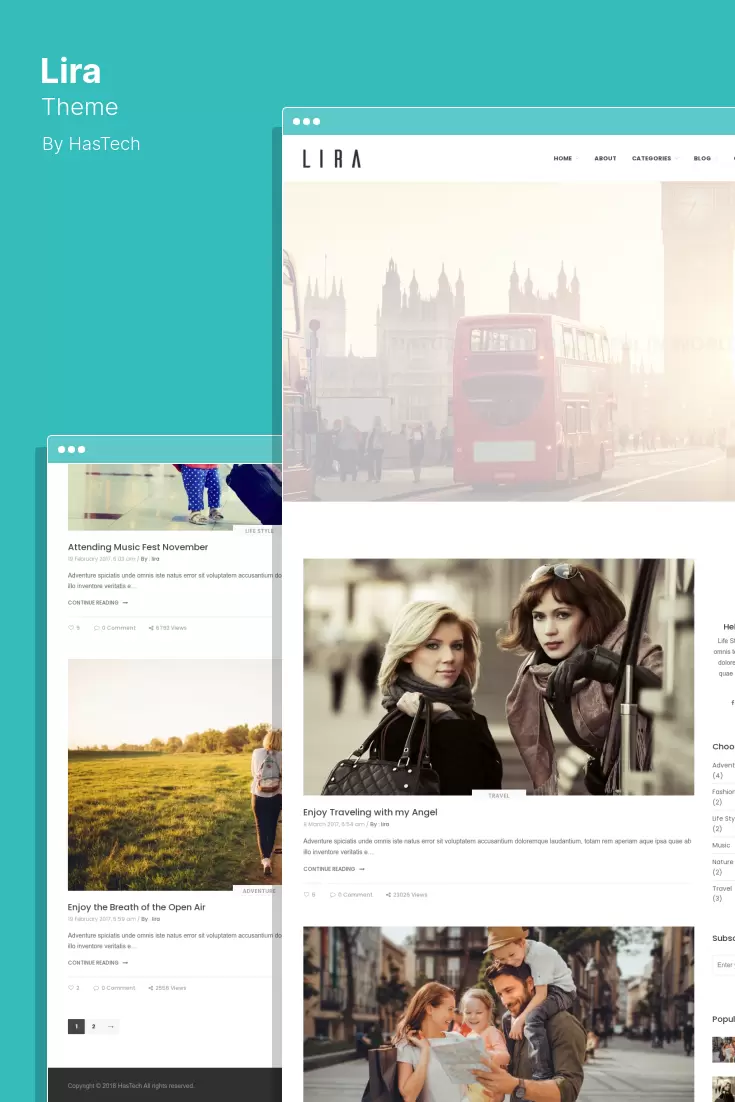Expand the CATEGORIES dropdown arrow
Viewport: 735px width, 1102px height.
coord(677,159)
